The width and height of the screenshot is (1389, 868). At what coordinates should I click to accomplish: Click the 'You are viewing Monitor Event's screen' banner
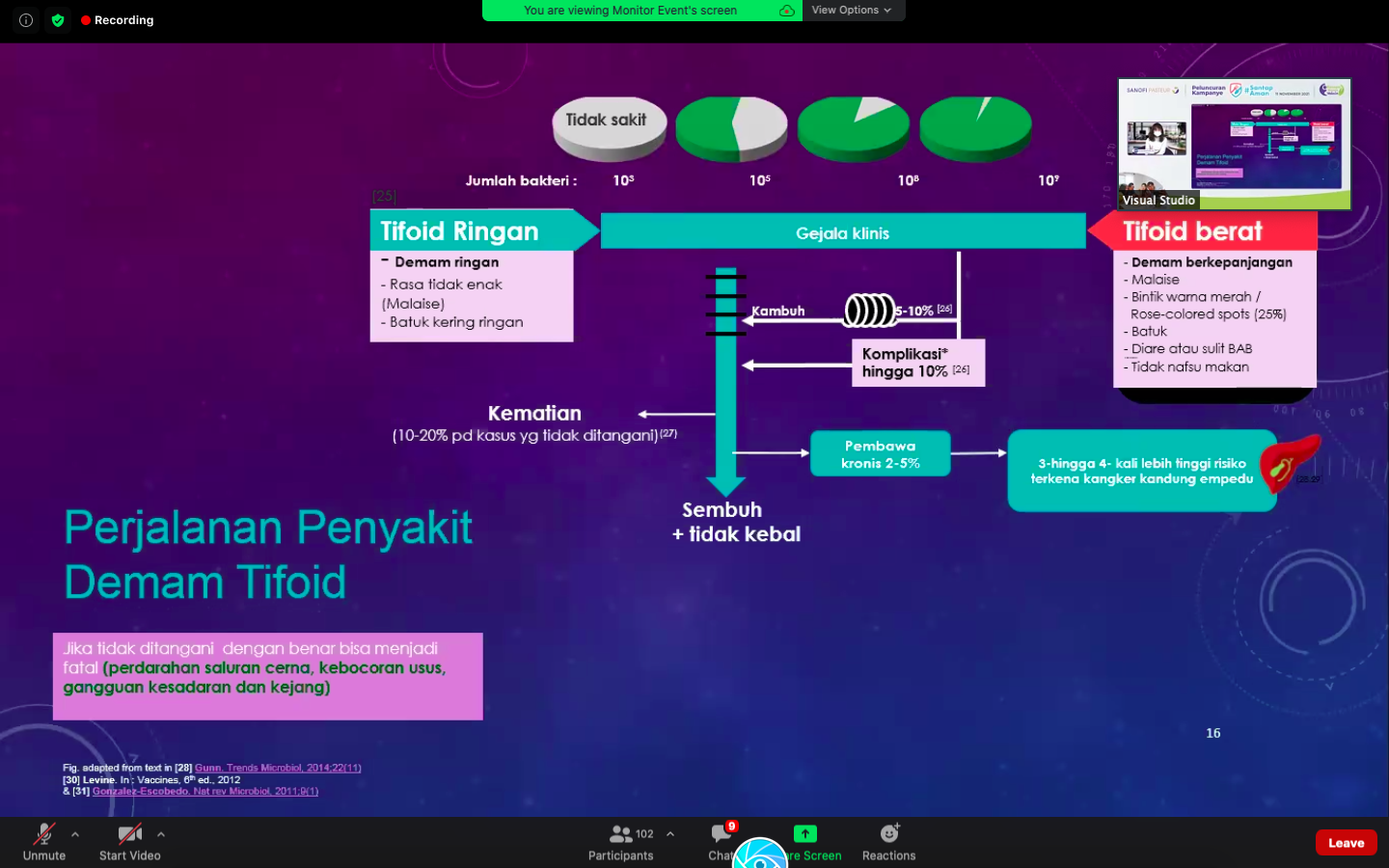tap(630, 11)
